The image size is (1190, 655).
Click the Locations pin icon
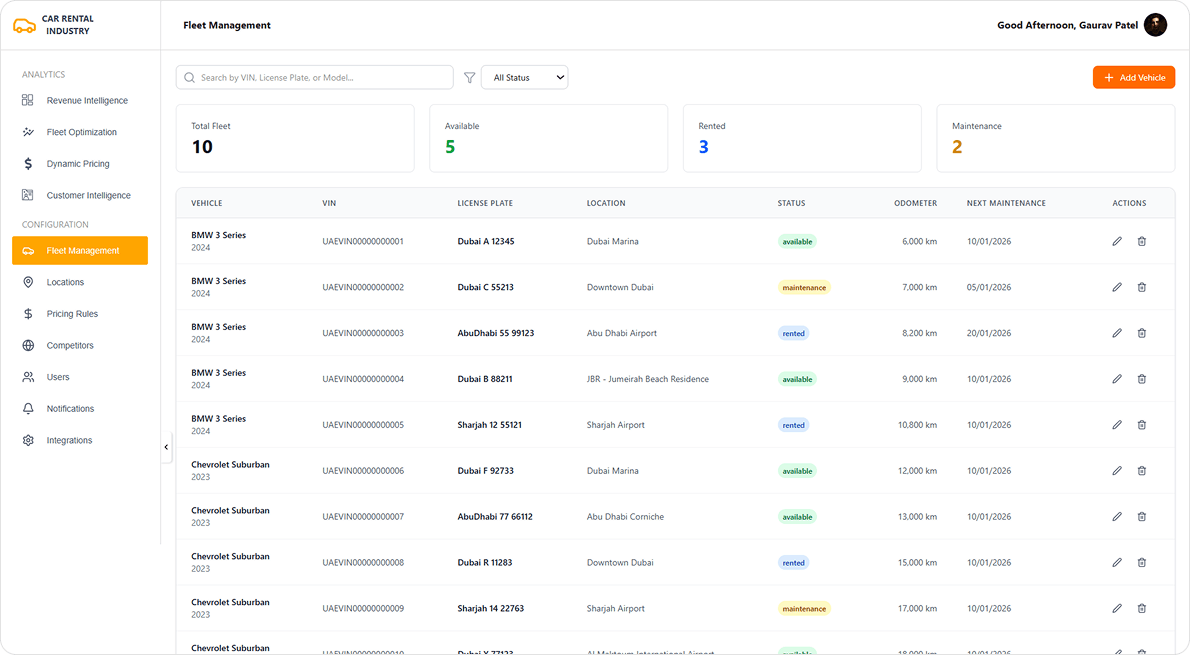tap(28, 281)
